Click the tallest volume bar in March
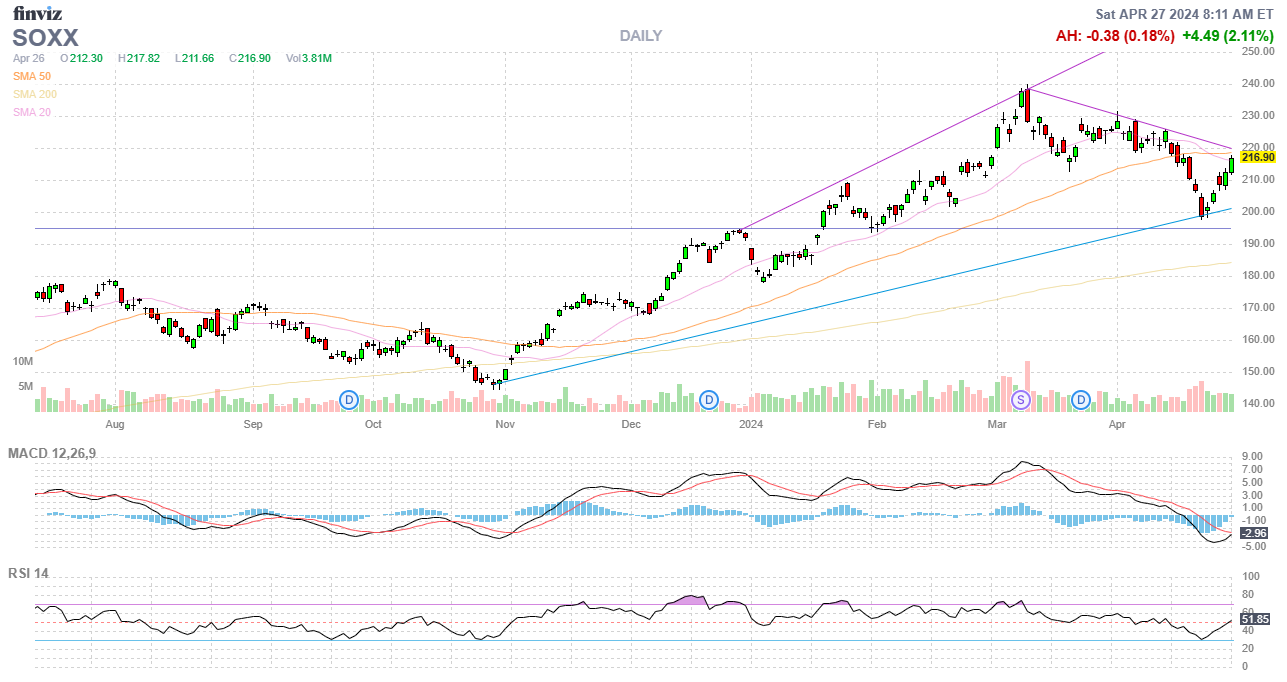Viewport: 1287px width, 682px height. click(1027, 386)
